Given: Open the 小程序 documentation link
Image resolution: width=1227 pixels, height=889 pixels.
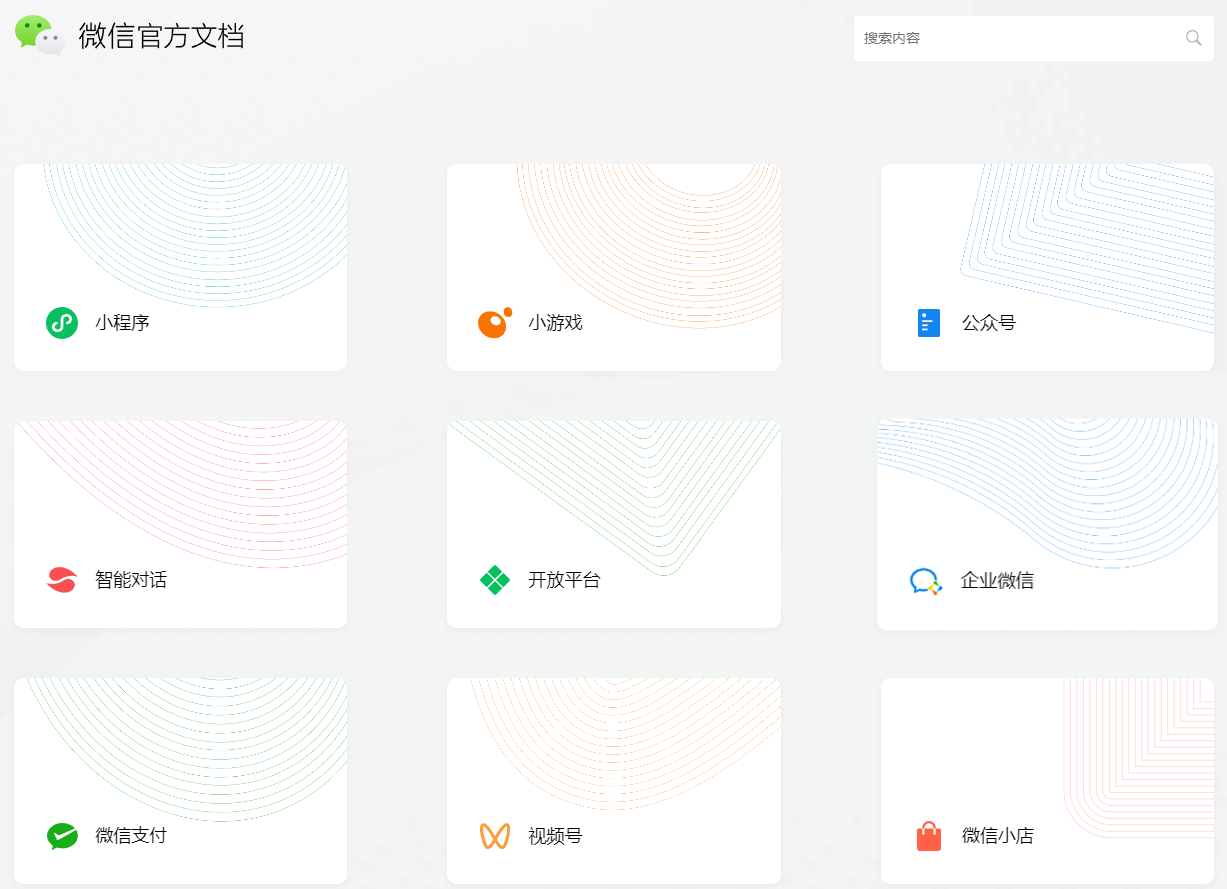Looking at the screenshot, I should point(123,323).
